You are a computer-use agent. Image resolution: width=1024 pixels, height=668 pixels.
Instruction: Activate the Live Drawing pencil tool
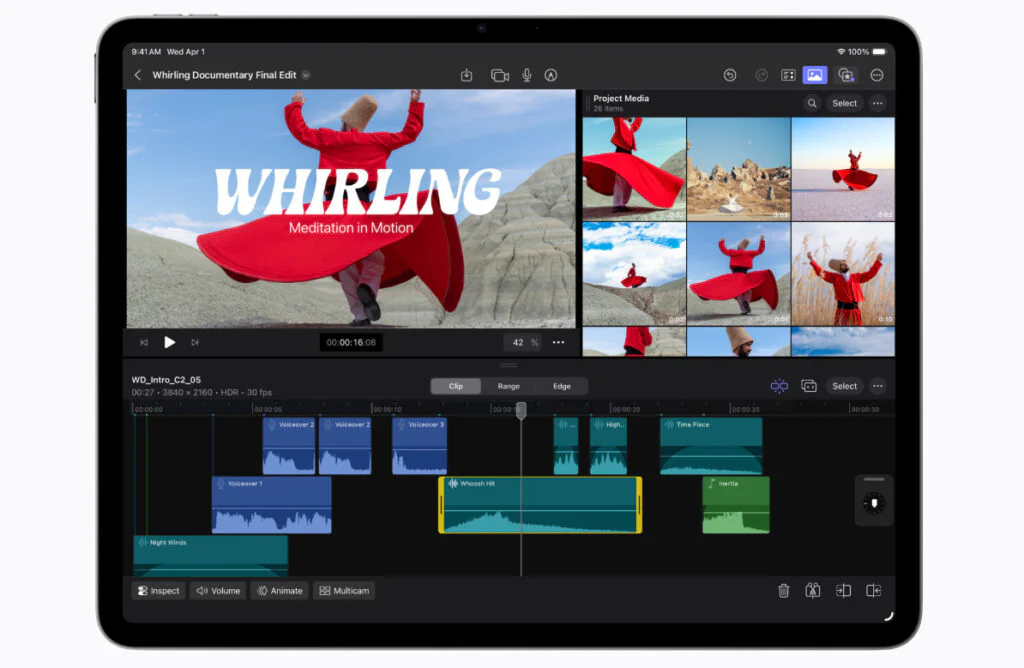click(551, 74)
